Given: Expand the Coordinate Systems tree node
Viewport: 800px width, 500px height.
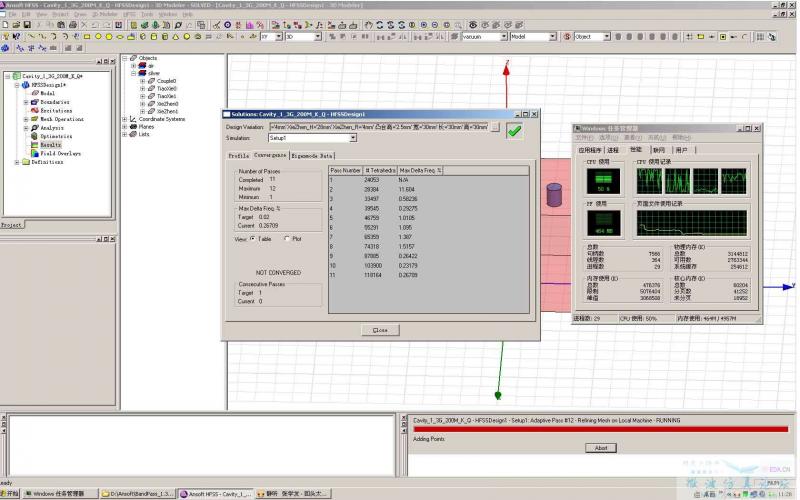Looking at the screenshot, I should [125, 119].
